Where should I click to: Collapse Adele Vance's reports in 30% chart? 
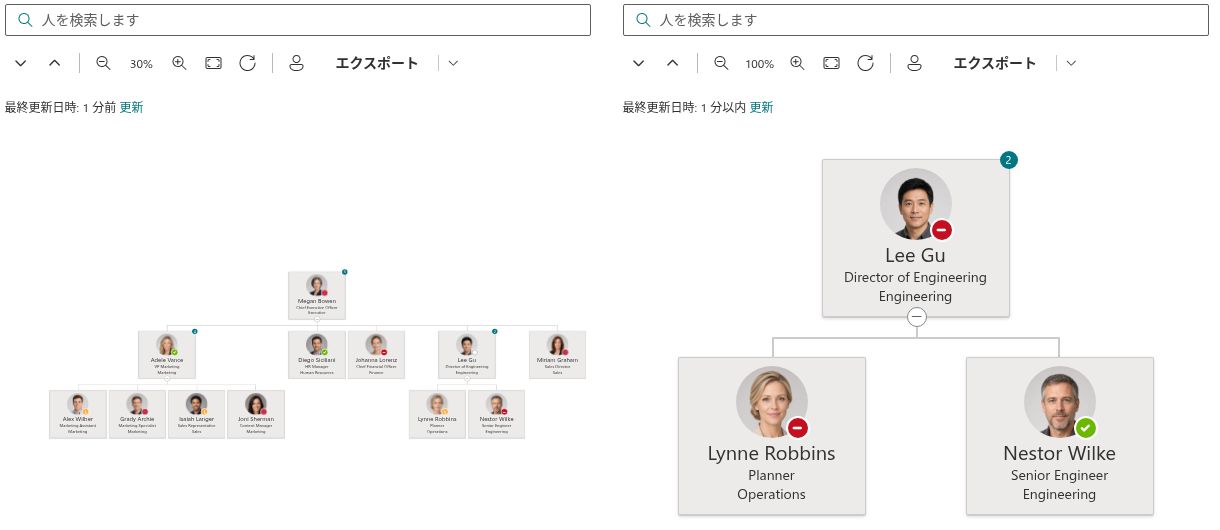click(x=167, y=378)
